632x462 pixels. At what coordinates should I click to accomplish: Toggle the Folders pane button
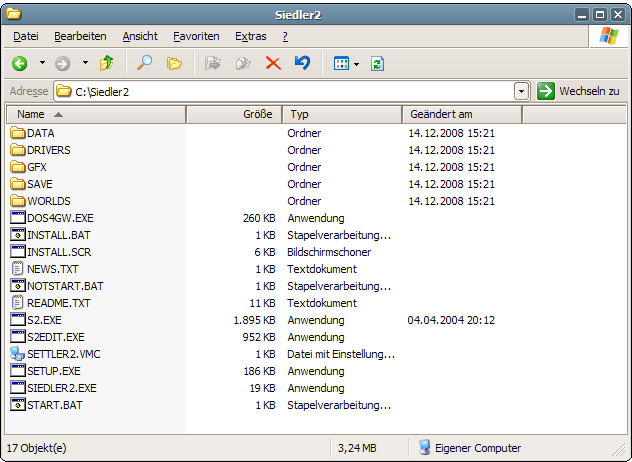(x=174, y=63)
